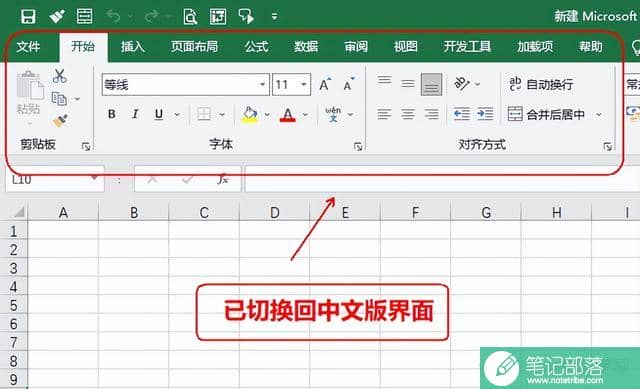Image resolution: width=640 pixels, height=389 pixels.
Task: Select the Format Painter brush icon
Action: [60, 120]
